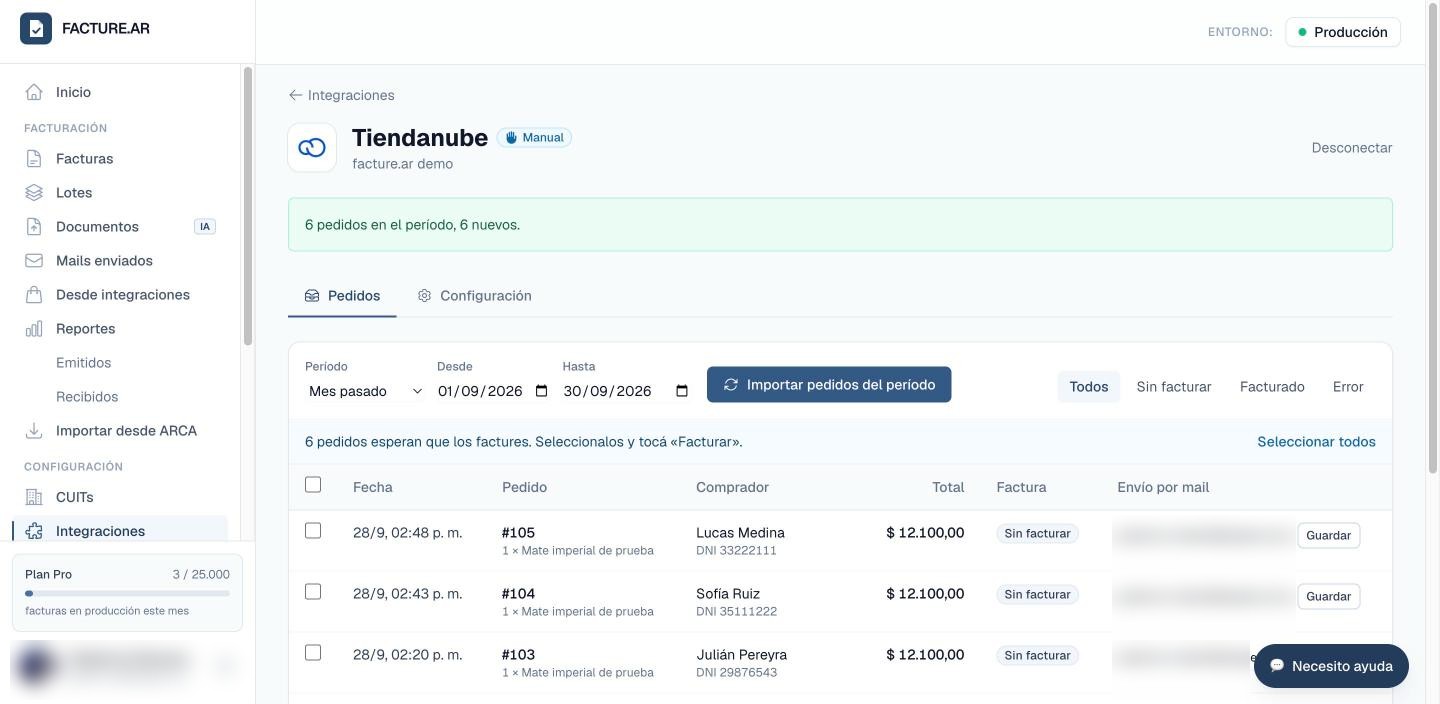Screen dimensions: 1440x704
Task: Click the Lotes stack icon
Action: [x=34, y=193]
